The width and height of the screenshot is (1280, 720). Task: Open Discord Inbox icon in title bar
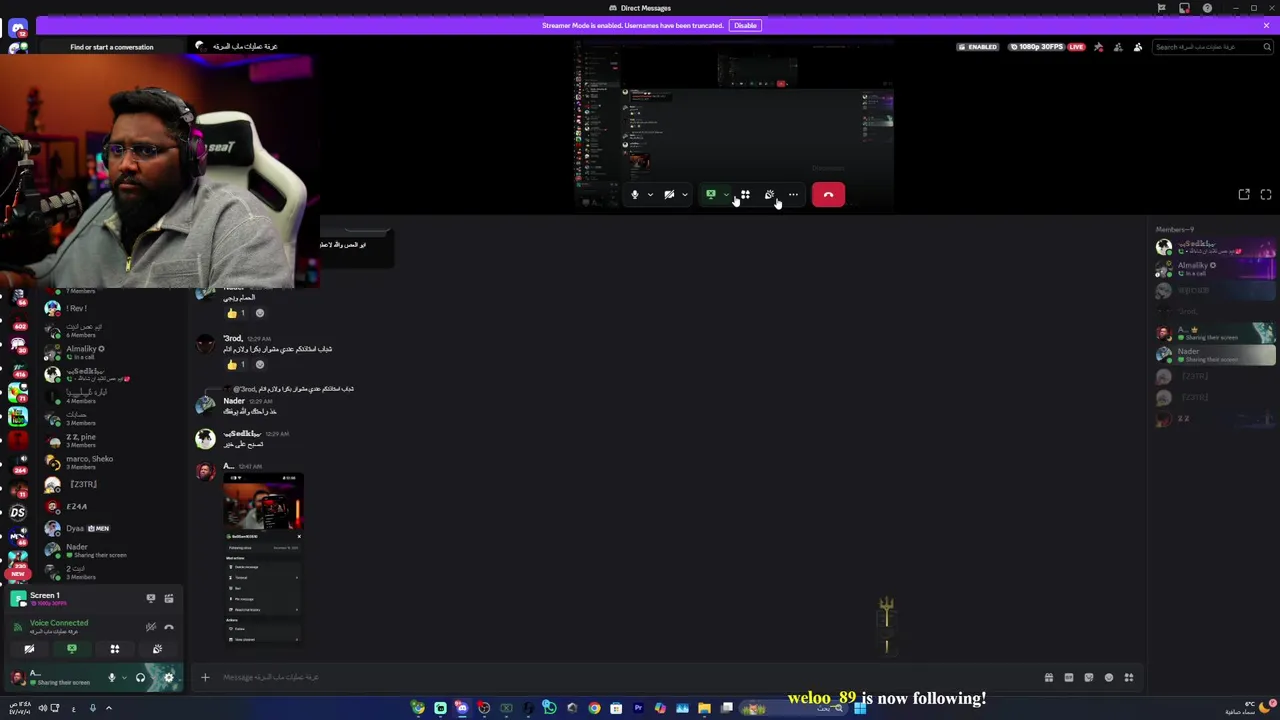[1184, 8]
